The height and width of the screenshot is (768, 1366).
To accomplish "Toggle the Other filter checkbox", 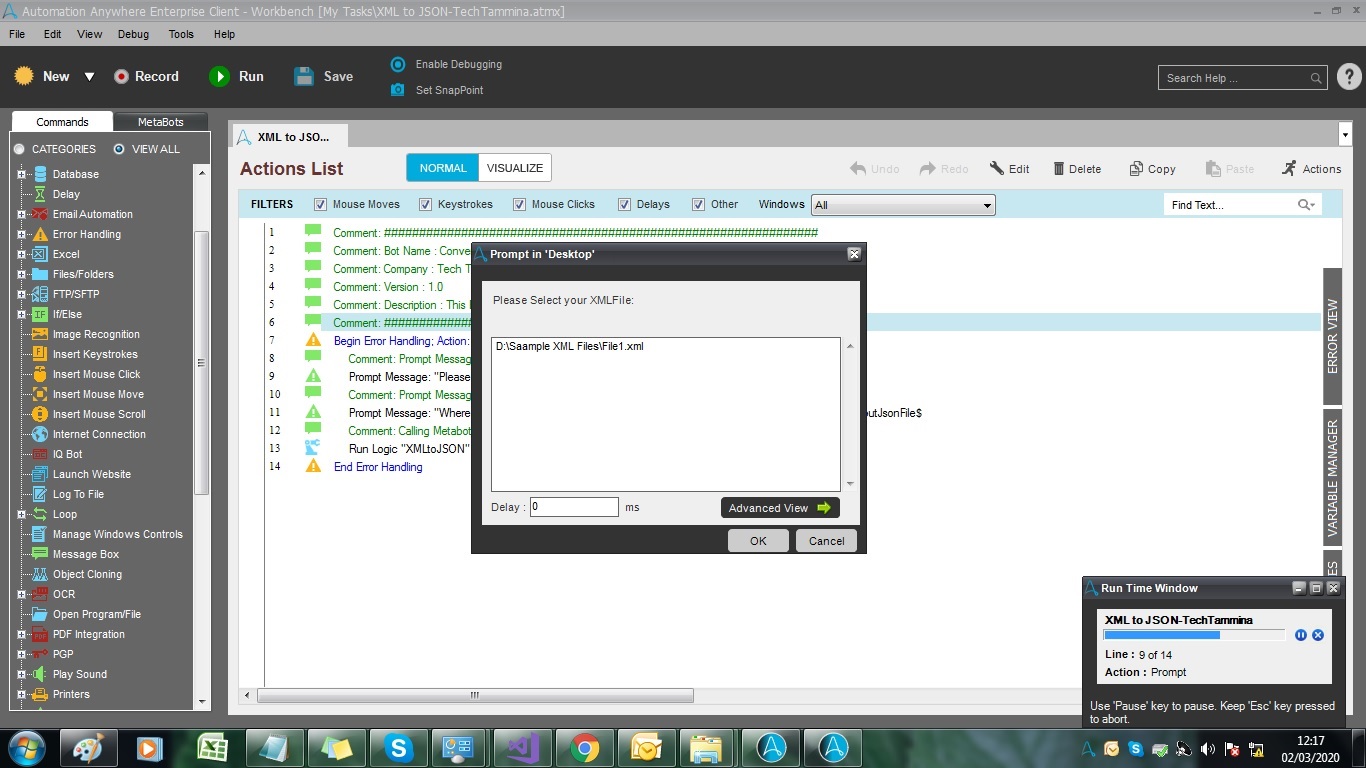I will (x=698, y=204).
